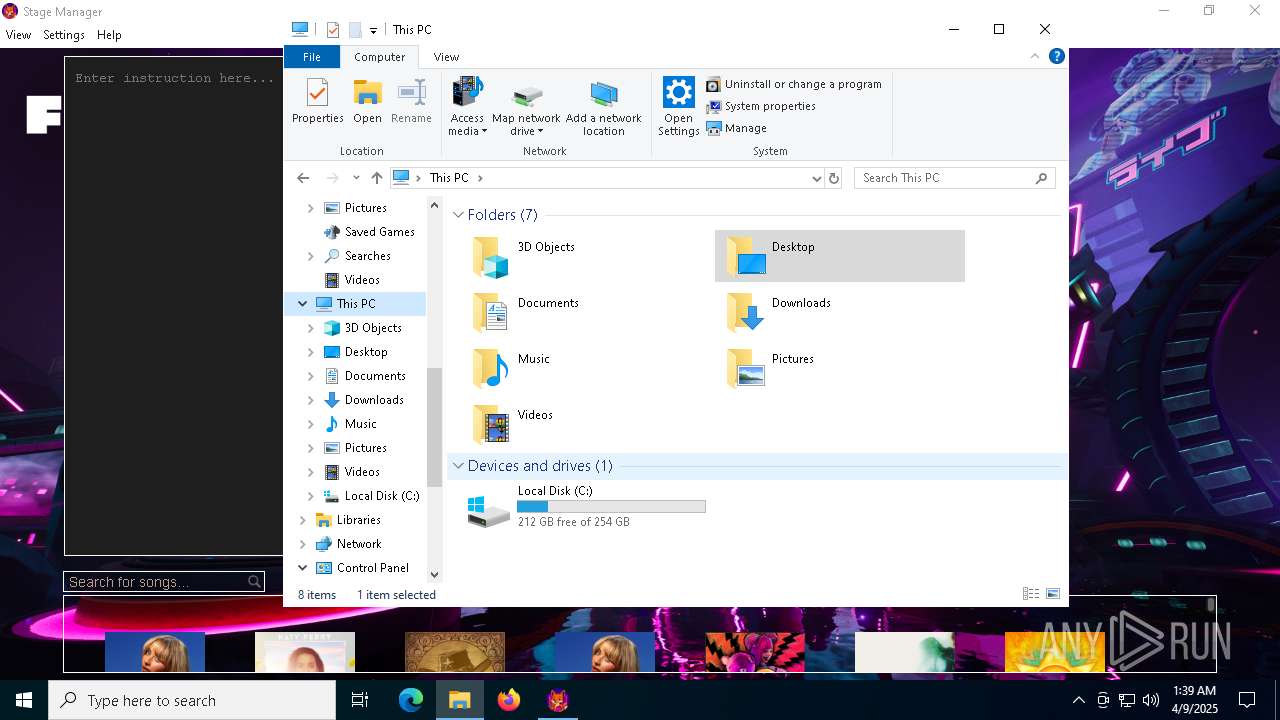
Task: Open the 3D Objects folder icon
Action: 491,257
